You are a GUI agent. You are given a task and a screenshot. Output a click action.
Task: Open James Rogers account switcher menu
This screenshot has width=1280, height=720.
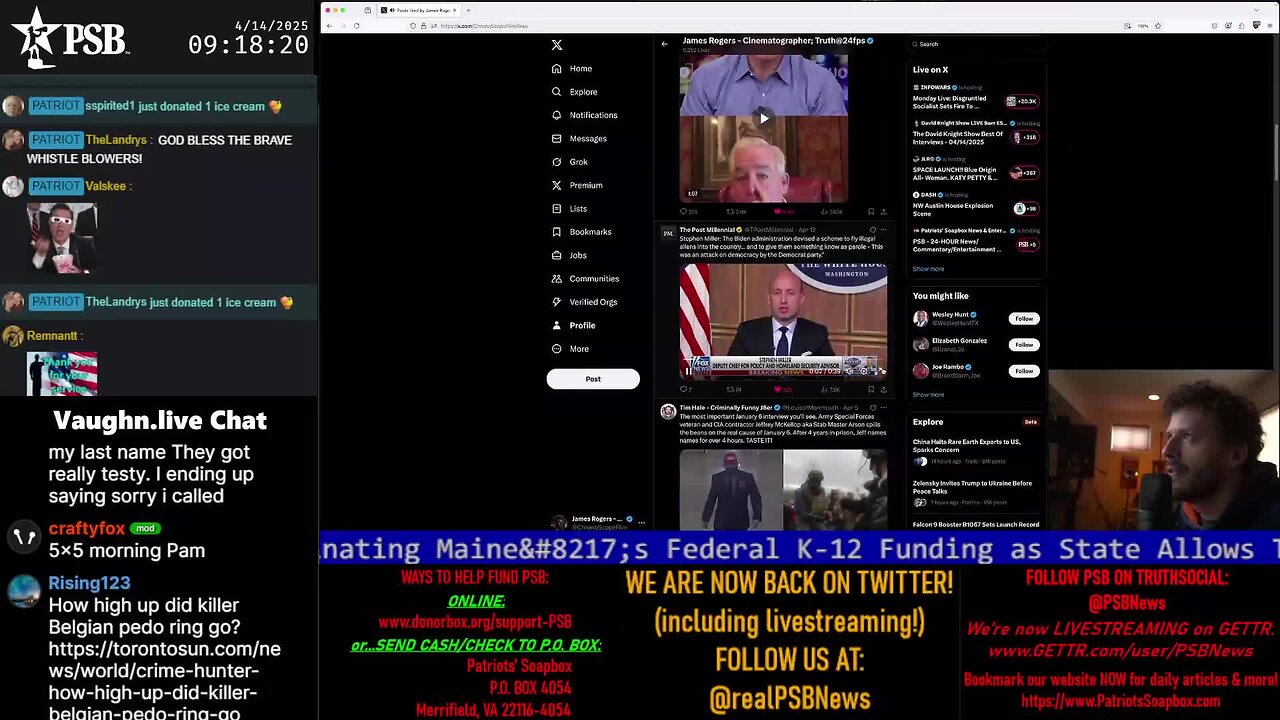(x=598, y=521)
